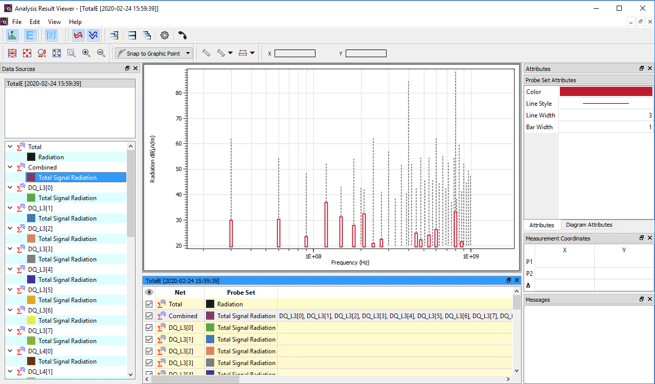Collapse the DQ_L4[0] tree node
Image resolution: width=655 pixels, height=384 pixels.
click(10, 351)
